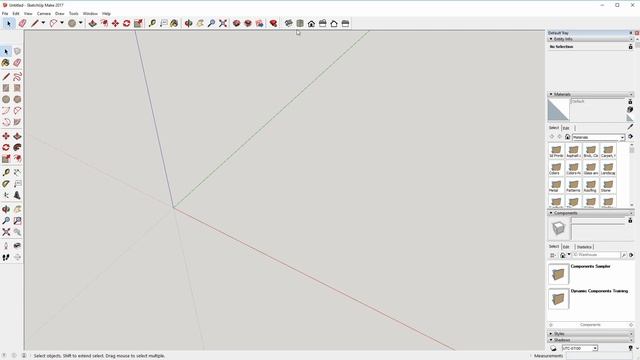Viewport: 640px width, 360px height.
Task: Open the Roofing material folder
Action: [591, 186]
